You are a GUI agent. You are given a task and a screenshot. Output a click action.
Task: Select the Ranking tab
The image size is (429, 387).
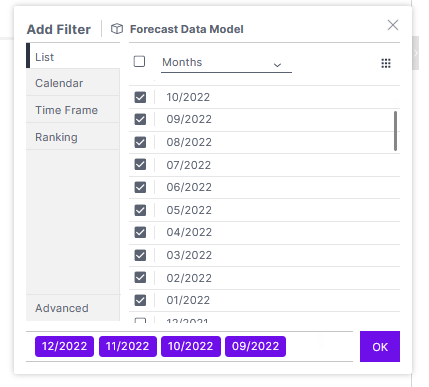[73, 137]
